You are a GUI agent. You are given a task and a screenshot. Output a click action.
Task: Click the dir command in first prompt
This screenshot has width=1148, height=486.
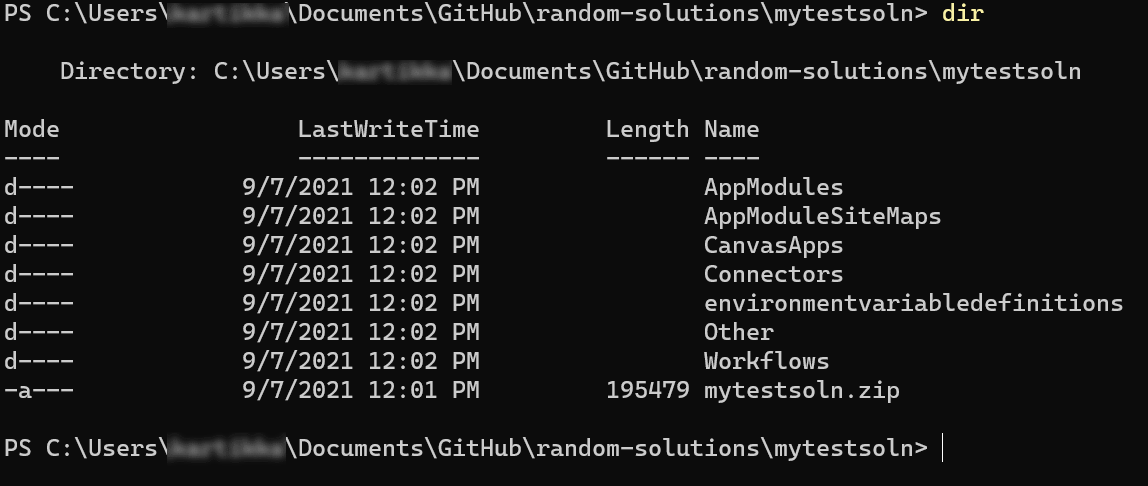tap(962, 13)
